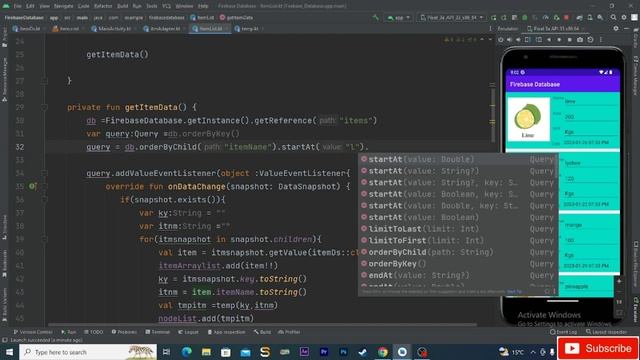640x360 pixels.
Task: Select startAt(value: Boolean) completion suggestion
Action: click(x=458, y=218)
